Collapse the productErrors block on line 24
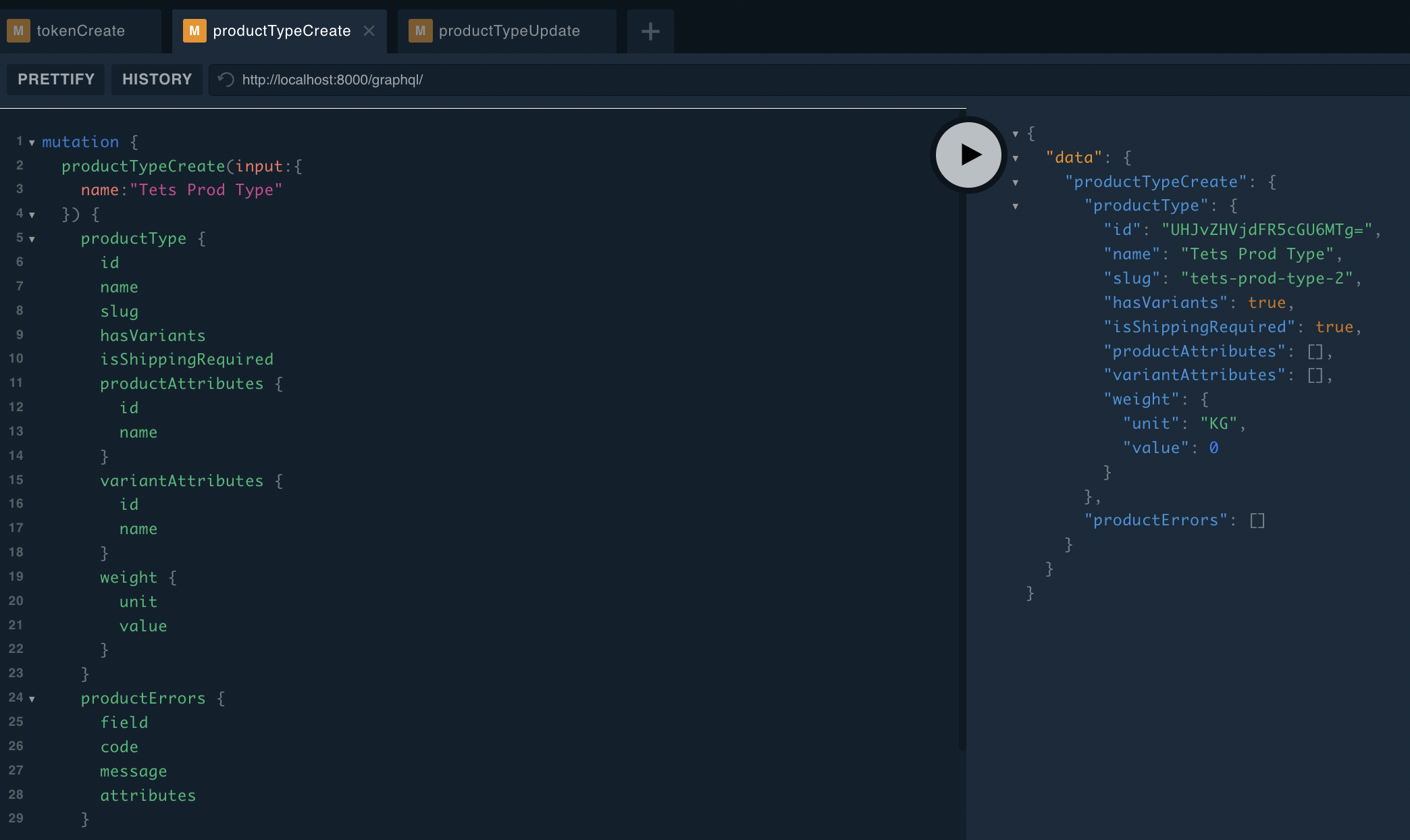The width and height of the screenshot is (1410, 840). pyautogui.click(x=32, y=699)
